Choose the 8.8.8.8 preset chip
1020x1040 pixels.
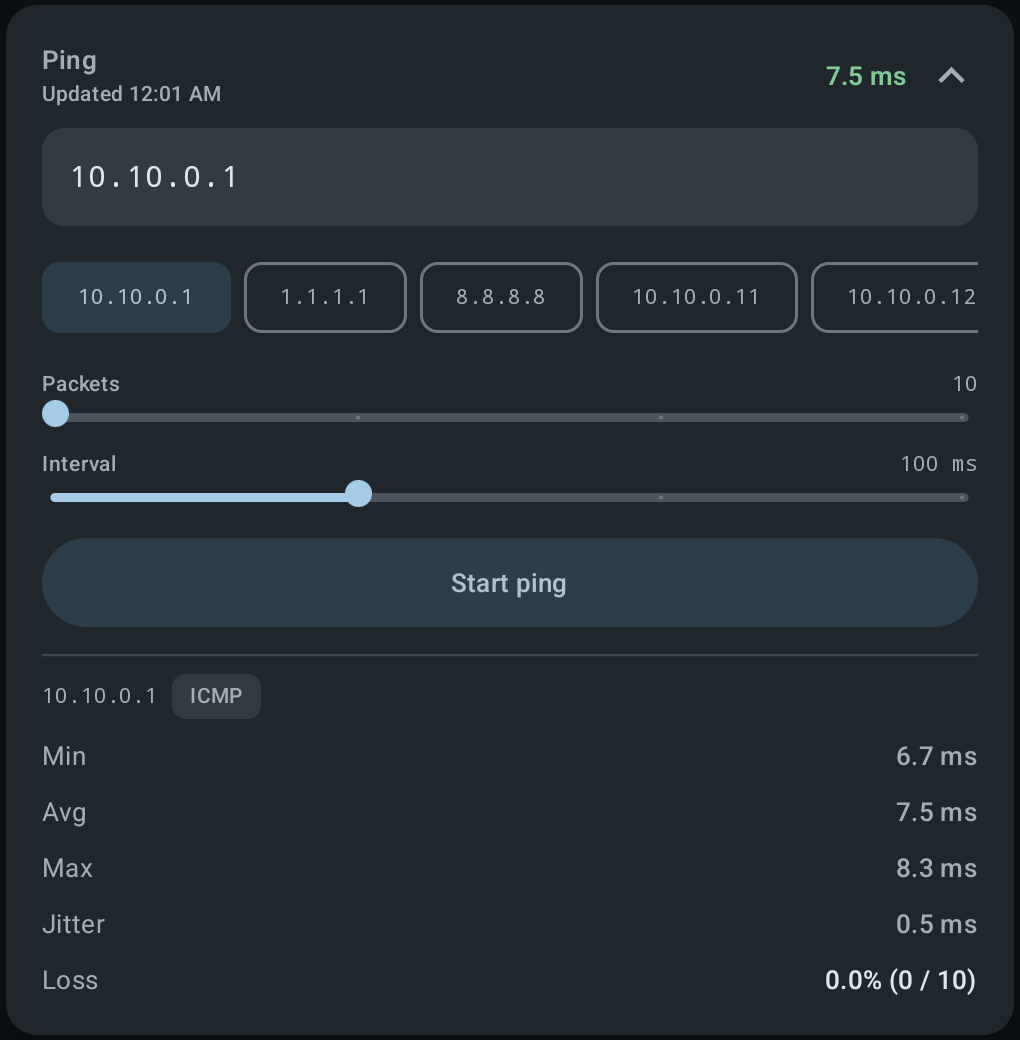pos(501,297)
